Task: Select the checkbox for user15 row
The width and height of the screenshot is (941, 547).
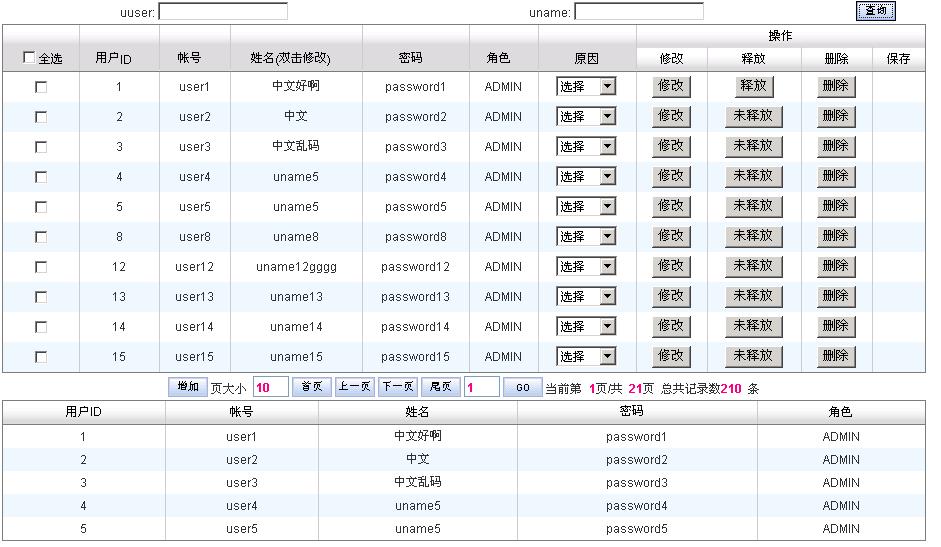Action: [41, 357]
